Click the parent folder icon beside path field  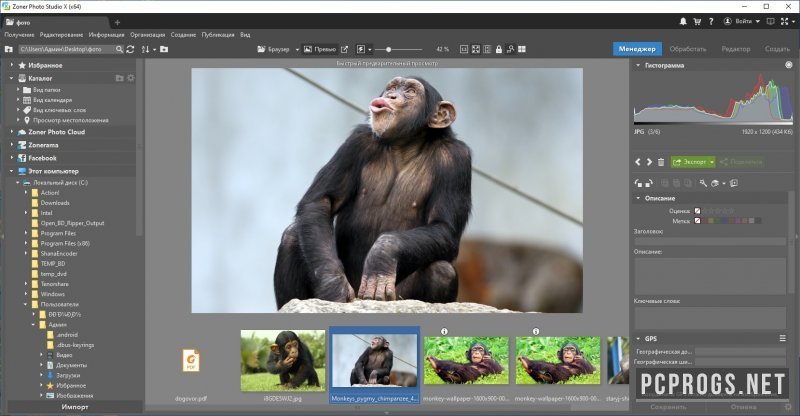pos(8,50)
